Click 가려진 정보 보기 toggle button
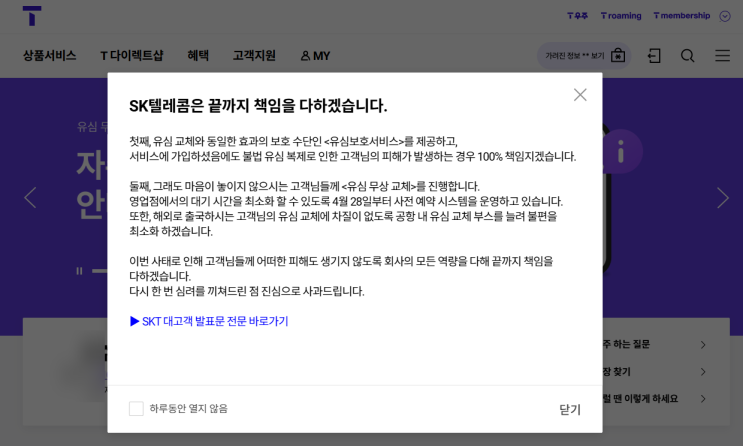Image resolution: width=743 pixels, height=446 pixels. click(x=584, y=56)
